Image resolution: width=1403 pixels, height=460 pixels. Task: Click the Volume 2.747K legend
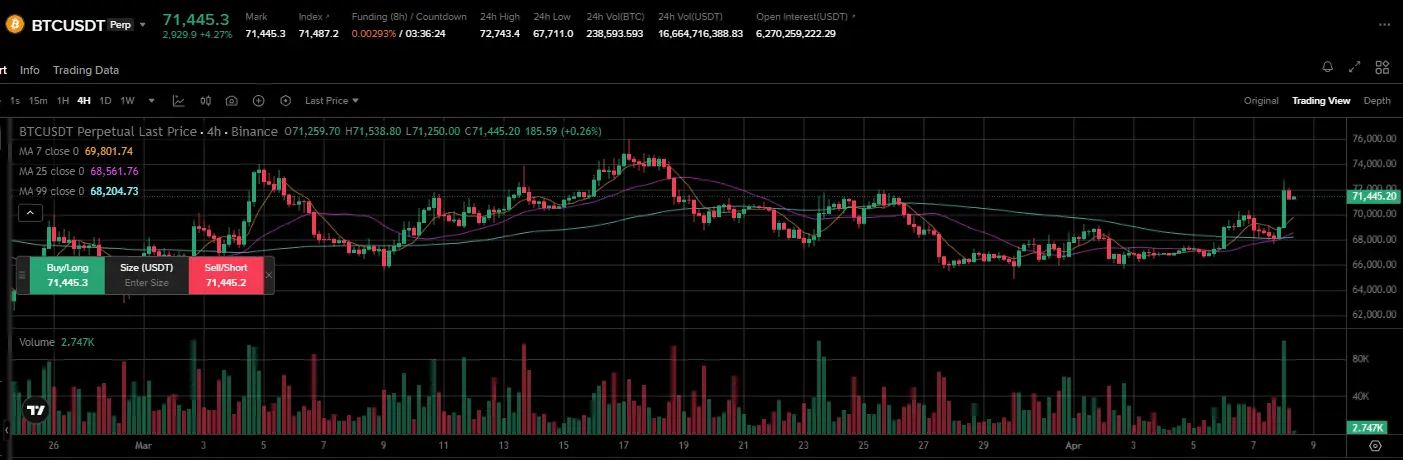pos(57,342)
